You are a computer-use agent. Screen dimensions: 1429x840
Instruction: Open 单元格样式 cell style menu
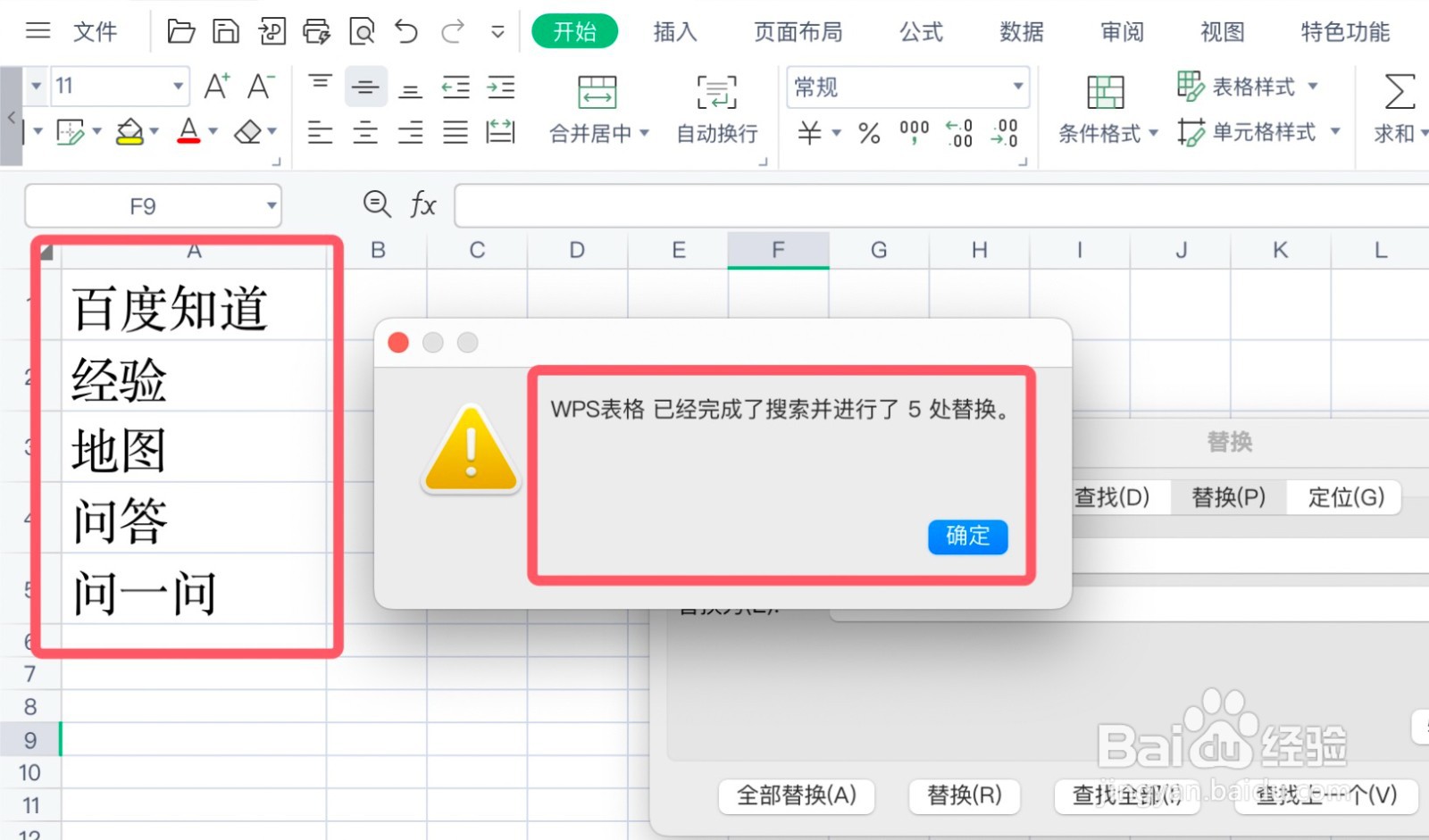(x=1258, y=133)
